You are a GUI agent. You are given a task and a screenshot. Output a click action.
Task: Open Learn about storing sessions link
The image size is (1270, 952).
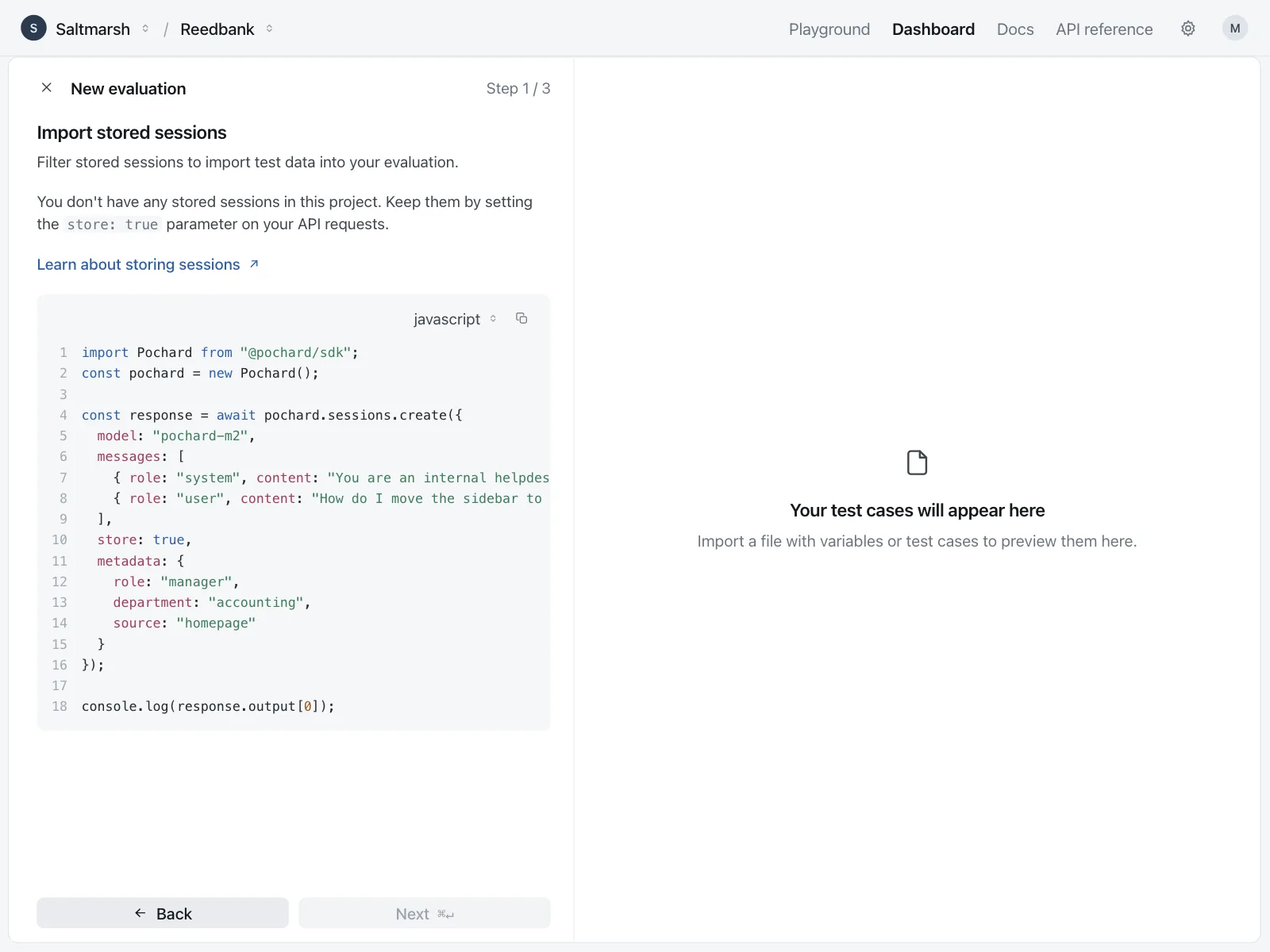coord(148,264)
